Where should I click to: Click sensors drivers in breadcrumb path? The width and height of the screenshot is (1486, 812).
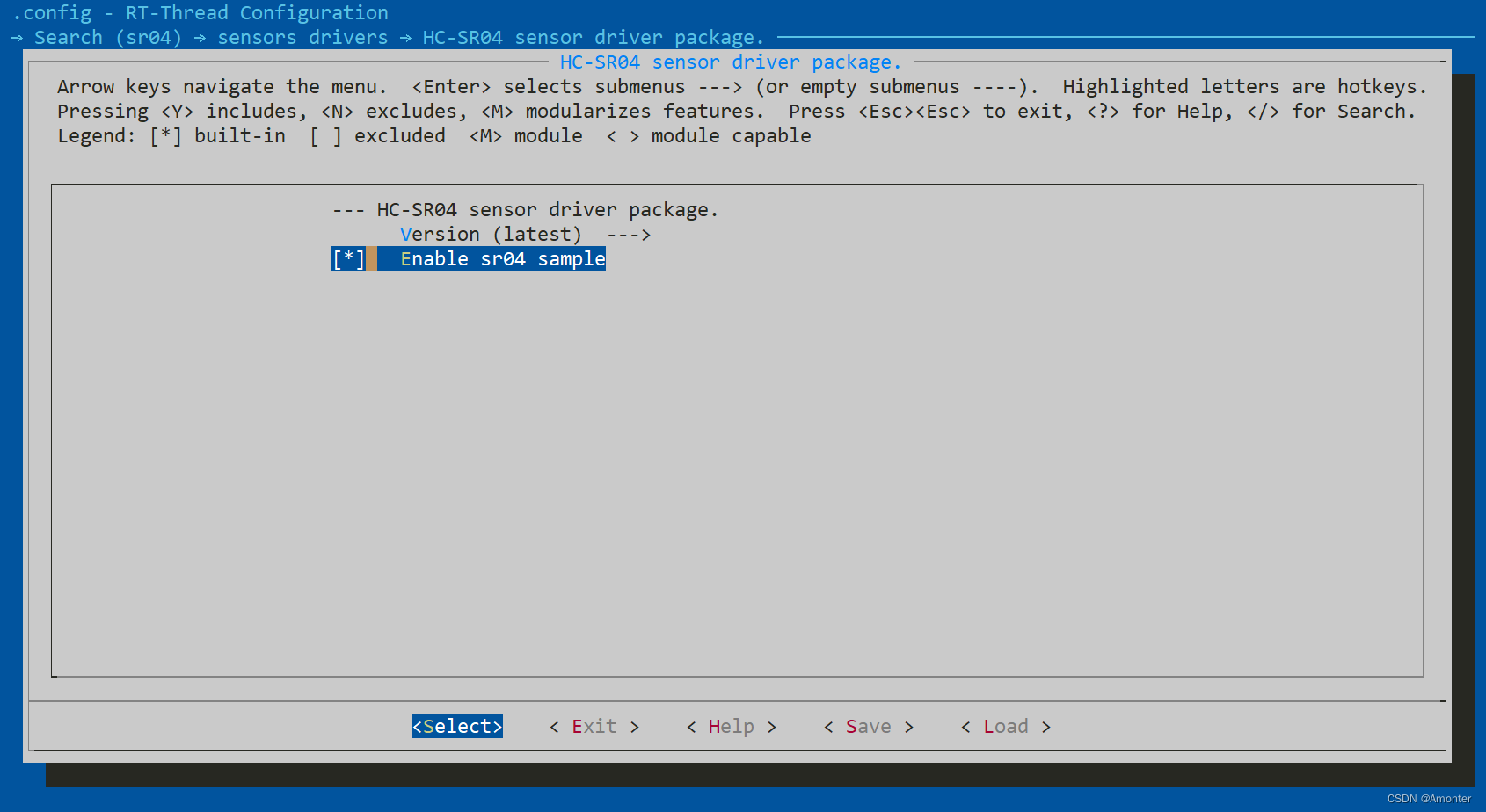(x=302, y=38)
